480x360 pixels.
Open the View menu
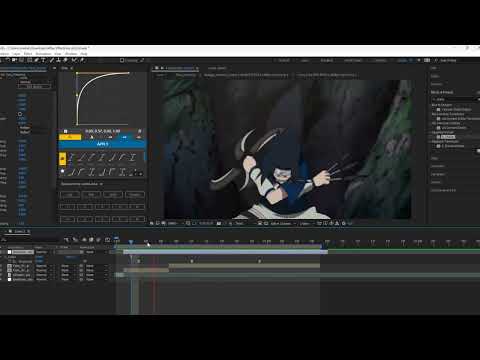coord(58,54)
